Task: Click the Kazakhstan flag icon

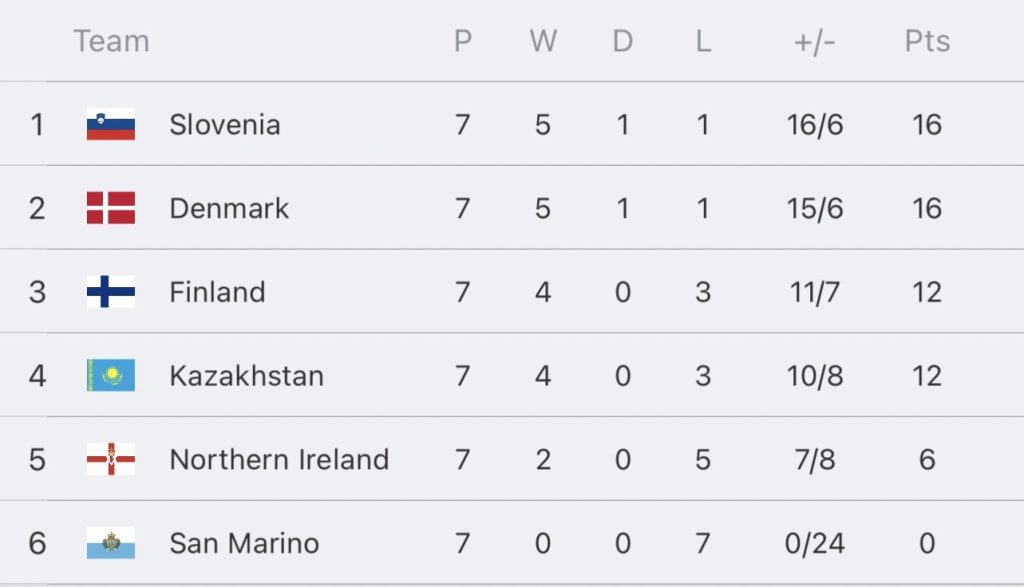Action: coord(111,375)
